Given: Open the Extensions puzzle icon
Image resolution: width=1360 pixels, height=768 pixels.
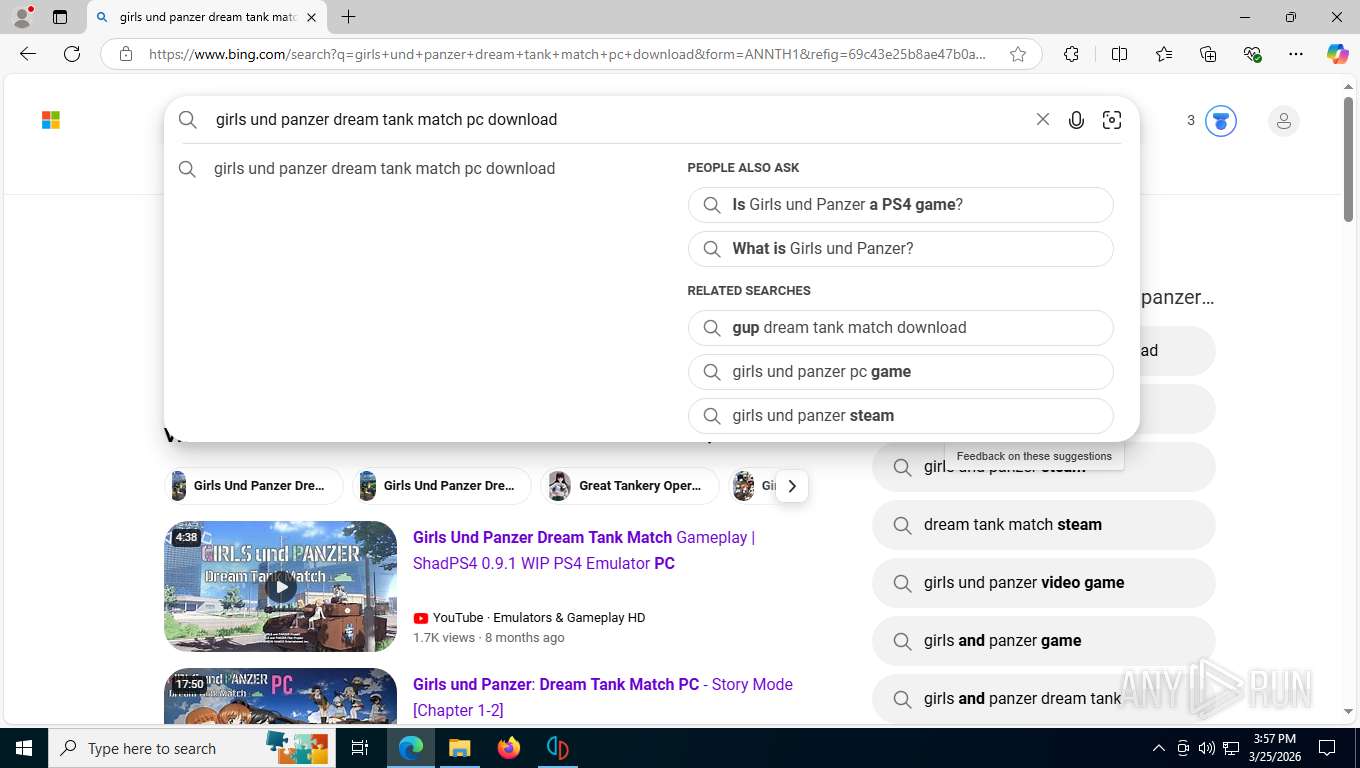Looking at the screenshot, I should click(1071, 54).
